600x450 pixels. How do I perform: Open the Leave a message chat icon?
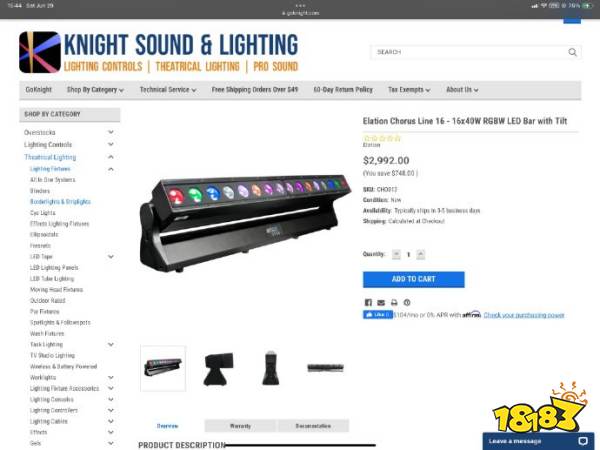[x=583, y=441]
